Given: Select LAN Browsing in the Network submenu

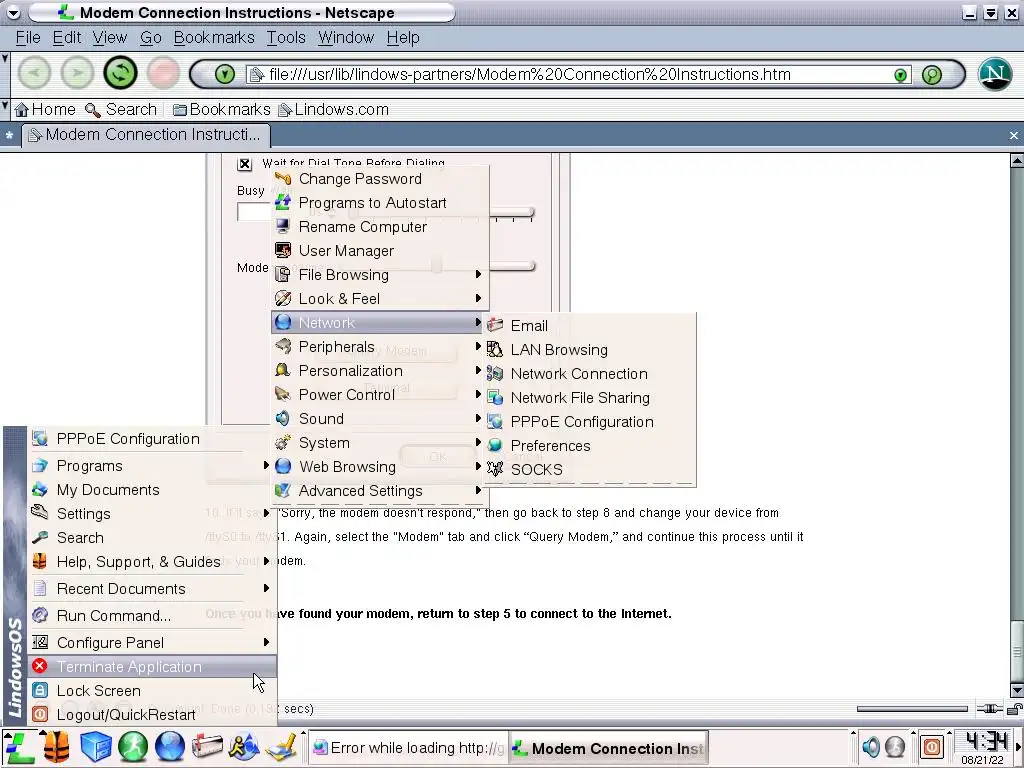Looking at the screenshot, I should click(590, 350).
